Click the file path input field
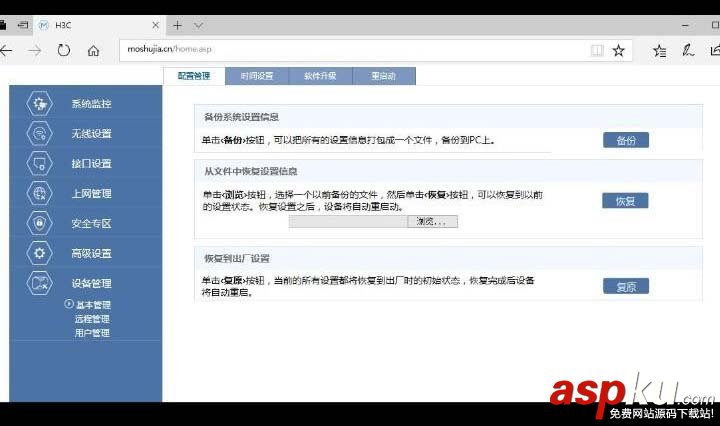This screenshot has height=426, width=720. (348, 222)
